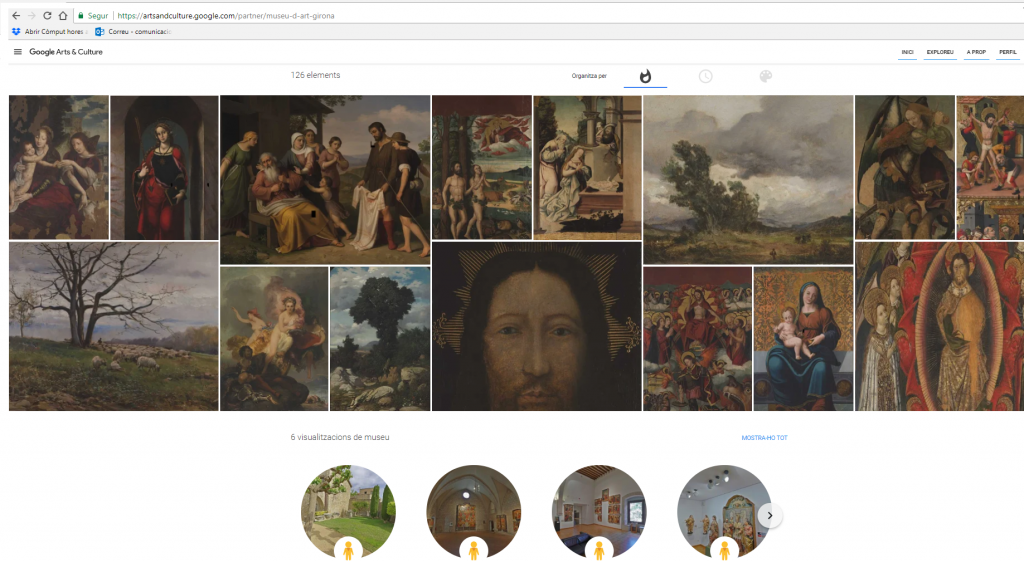Image resolution: width=1024 pixels, height=562 pixels.
Task: Click the browser back arrow
Action: [15, 16]
